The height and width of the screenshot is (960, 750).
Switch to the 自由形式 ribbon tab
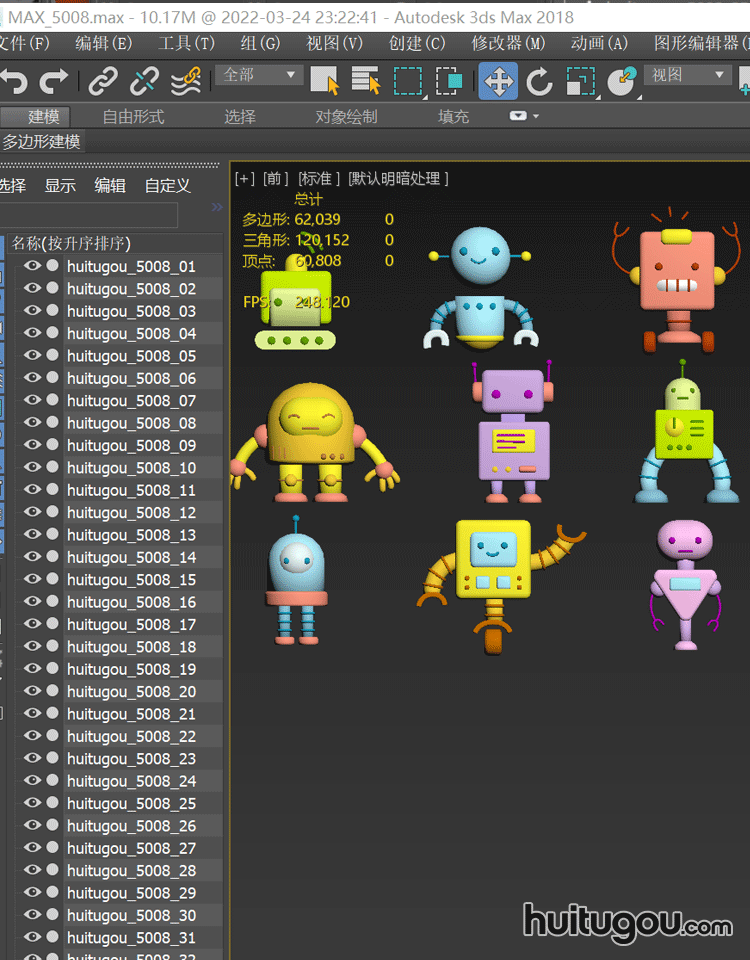click(x=133, y=116)
